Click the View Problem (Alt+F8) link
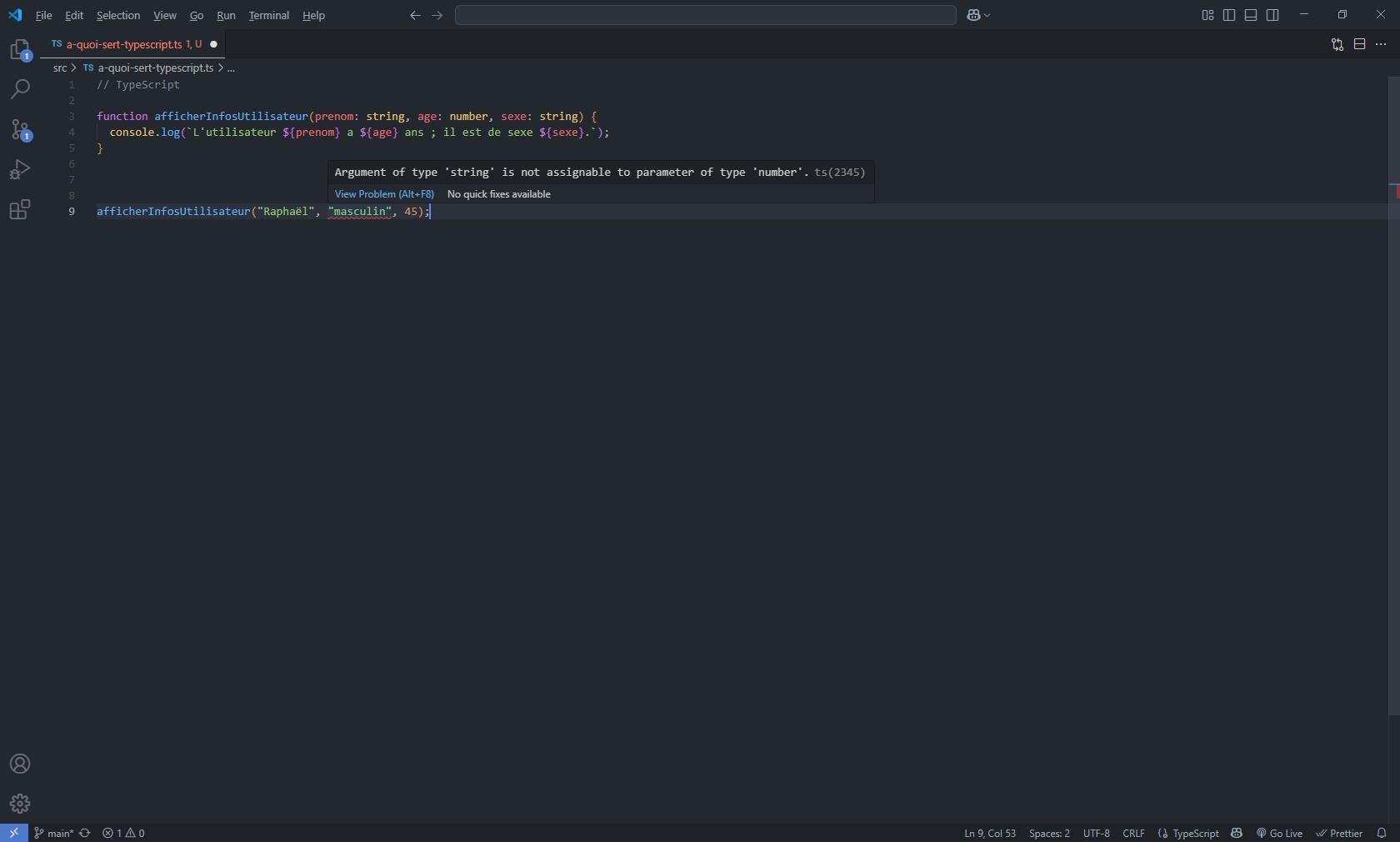 (x=384, y=194)
